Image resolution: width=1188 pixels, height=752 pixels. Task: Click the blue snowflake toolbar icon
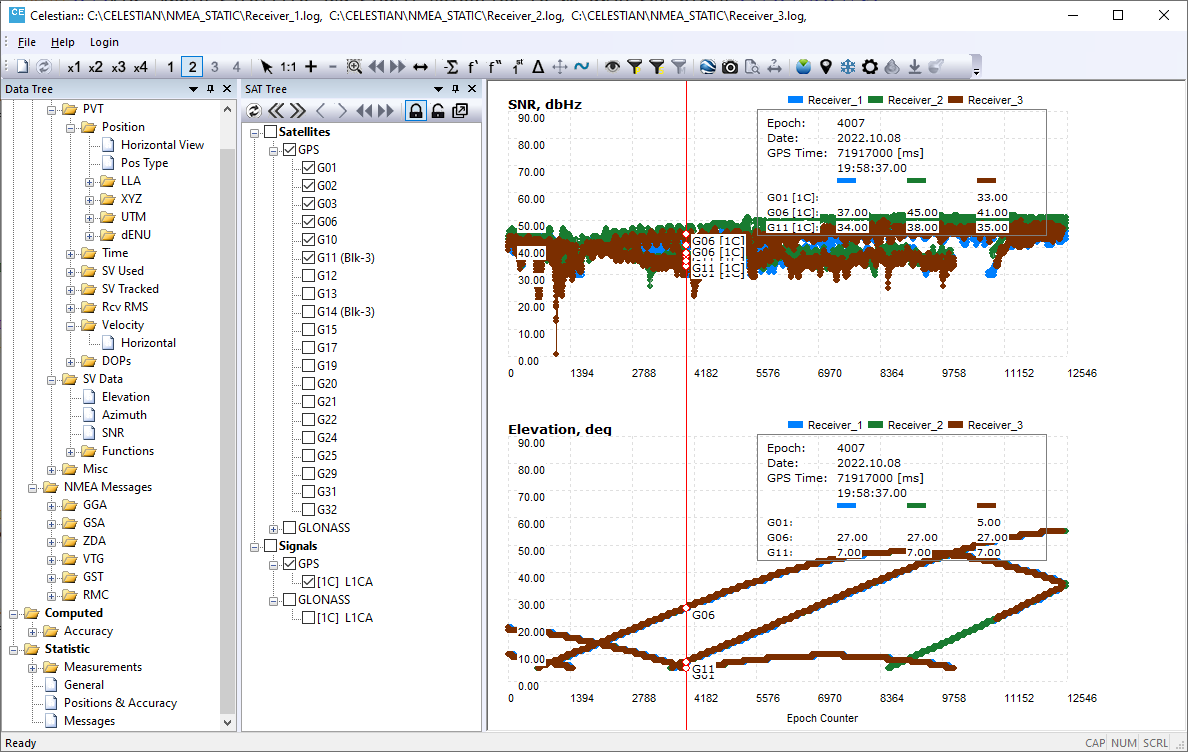click(848, 67)
